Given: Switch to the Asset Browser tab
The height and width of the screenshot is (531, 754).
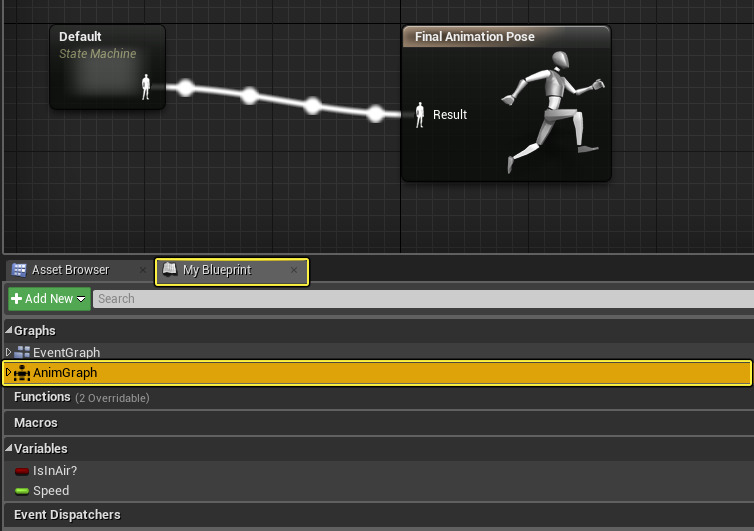Looking at the screenshot, I should click(x=70, y=270).
